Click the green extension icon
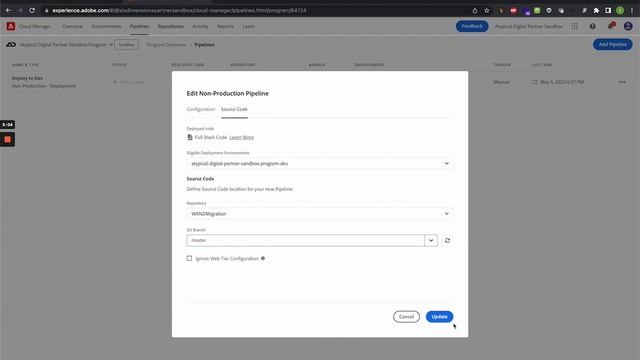 pyautogui.click(x=537, y=11)
